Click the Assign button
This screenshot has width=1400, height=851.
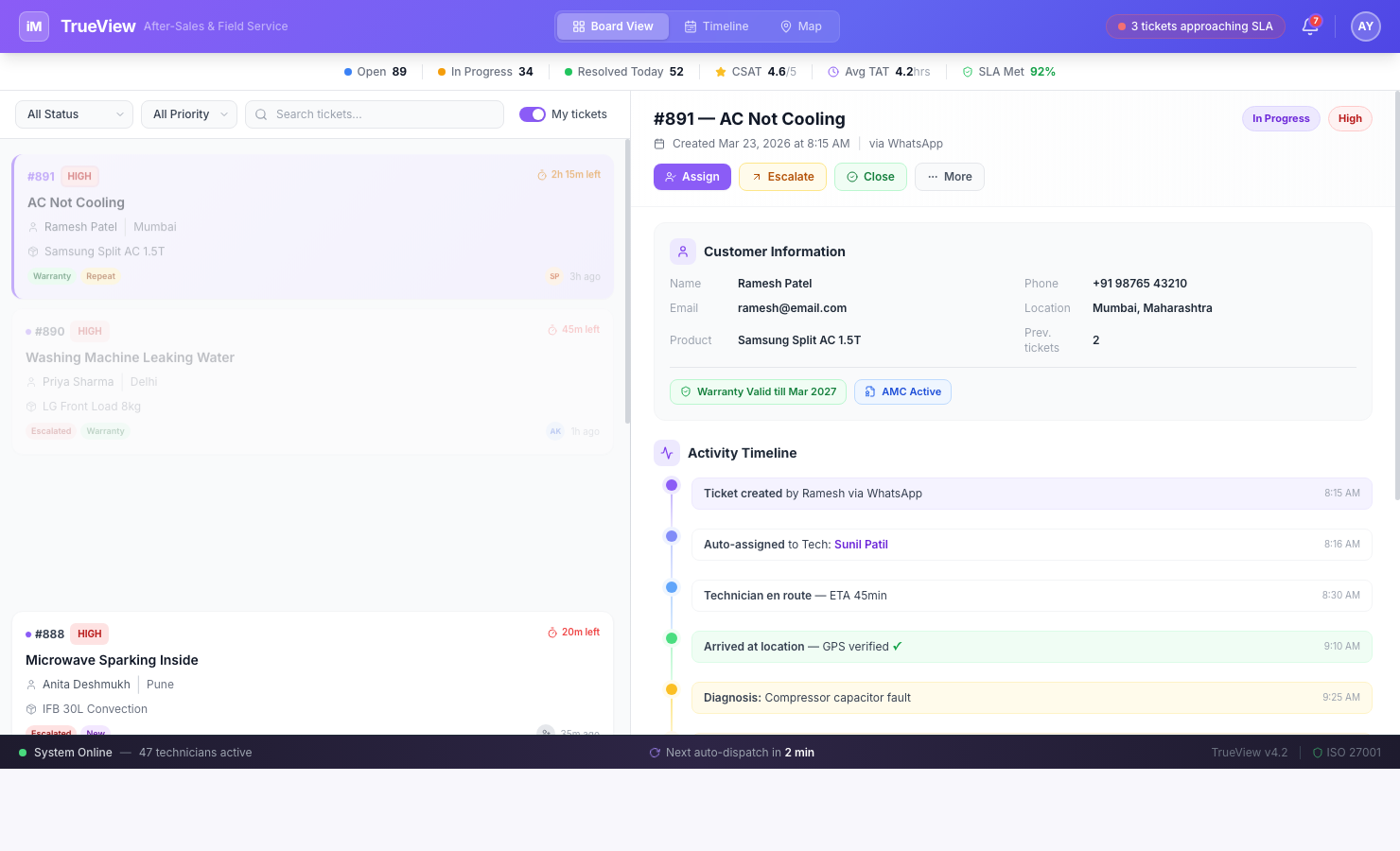[x=691, y=176]
